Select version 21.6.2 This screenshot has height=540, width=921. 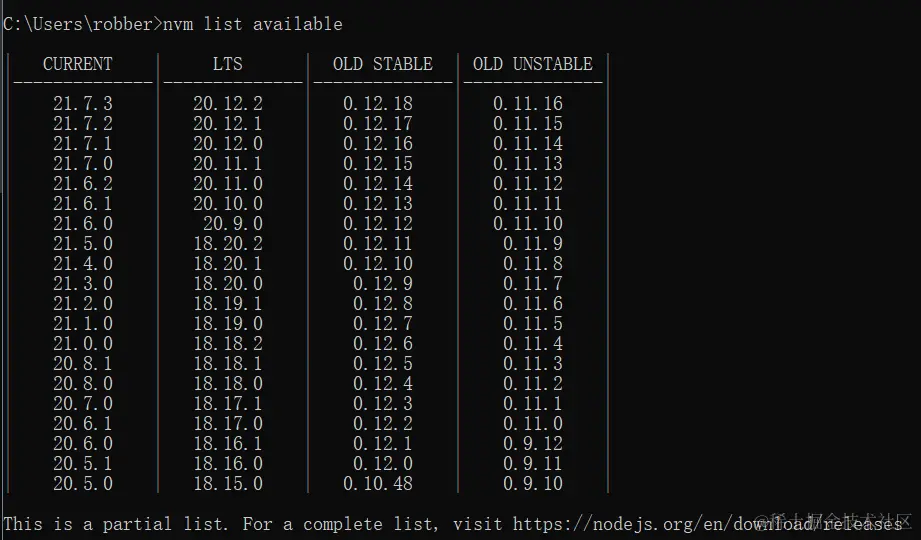tap(83, 184)
